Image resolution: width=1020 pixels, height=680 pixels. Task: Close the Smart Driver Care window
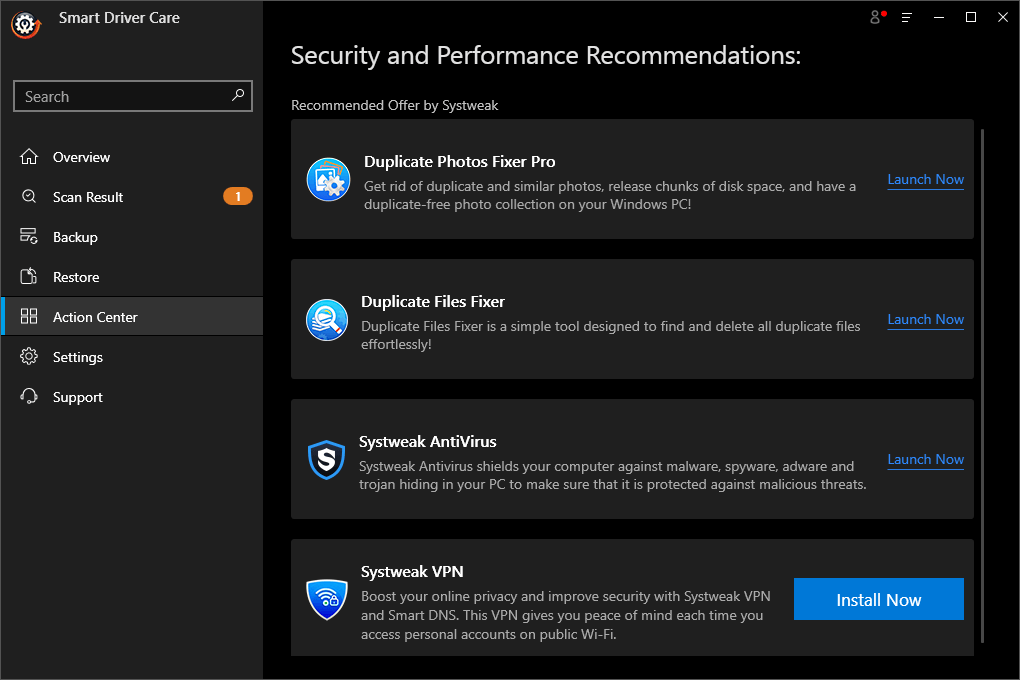point(1002,18)
